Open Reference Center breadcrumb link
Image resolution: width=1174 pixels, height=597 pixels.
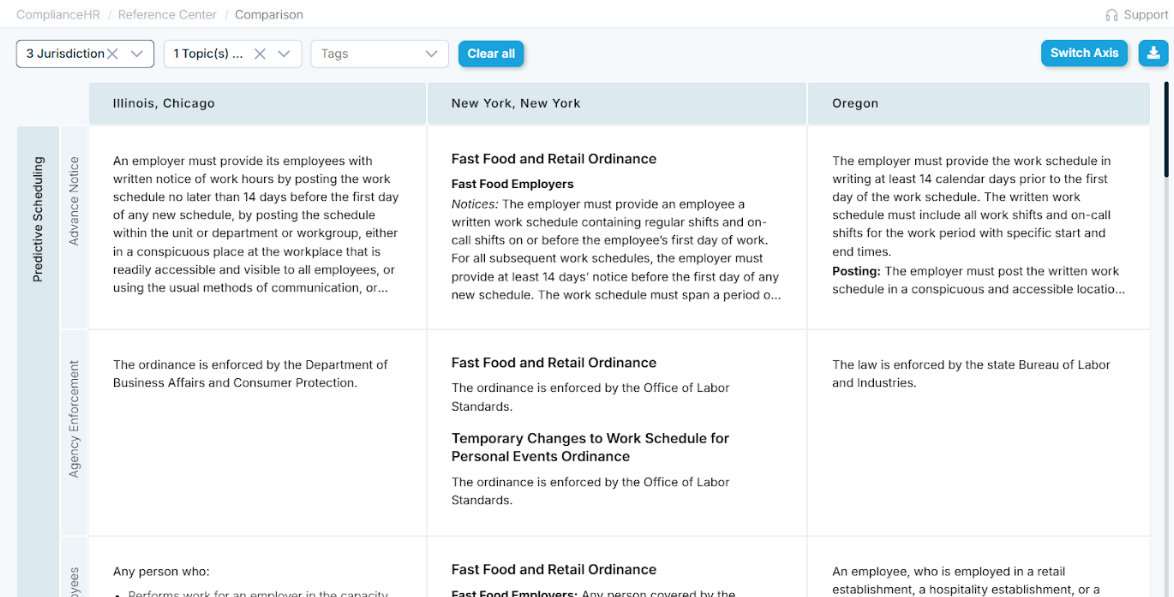tap(166, 15)
